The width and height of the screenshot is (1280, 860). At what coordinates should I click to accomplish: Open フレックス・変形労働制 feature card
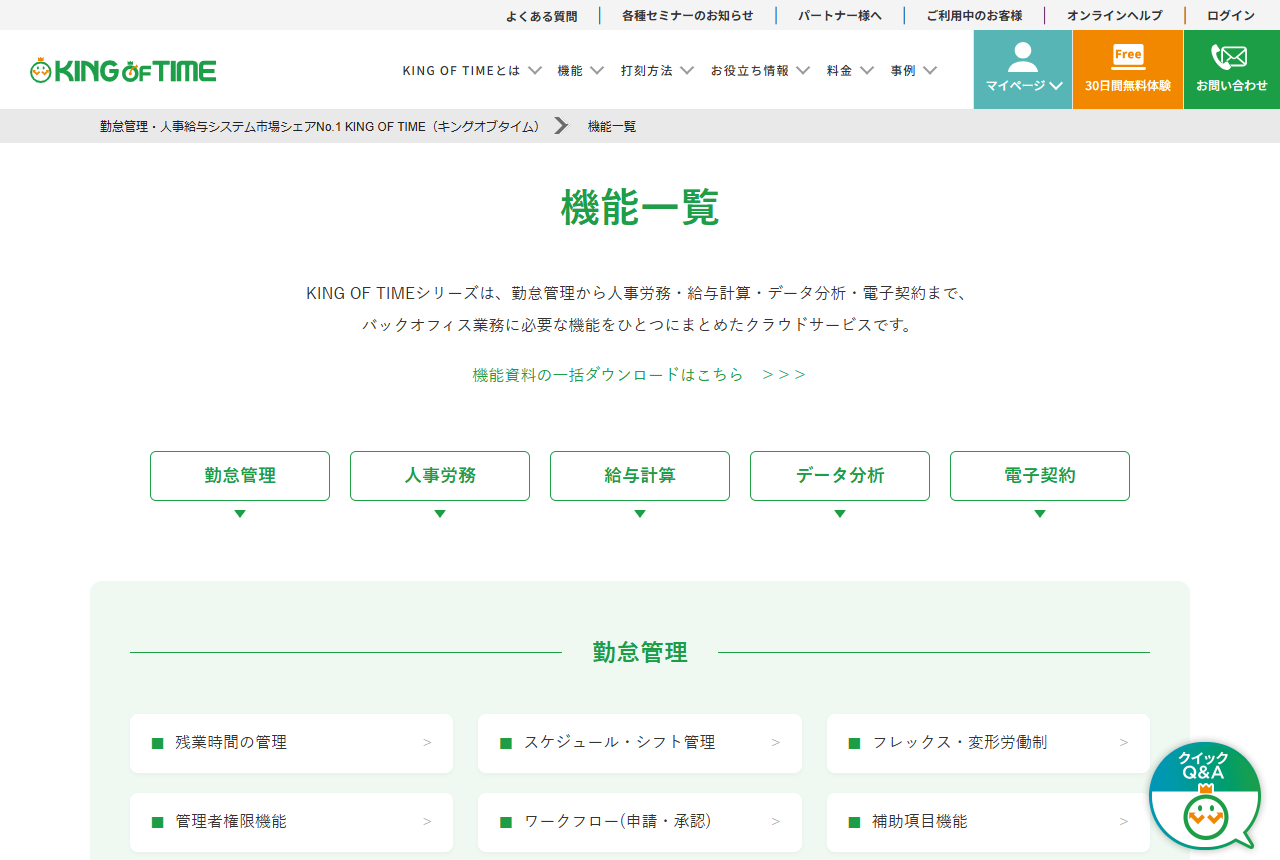[x=988, y=743]
